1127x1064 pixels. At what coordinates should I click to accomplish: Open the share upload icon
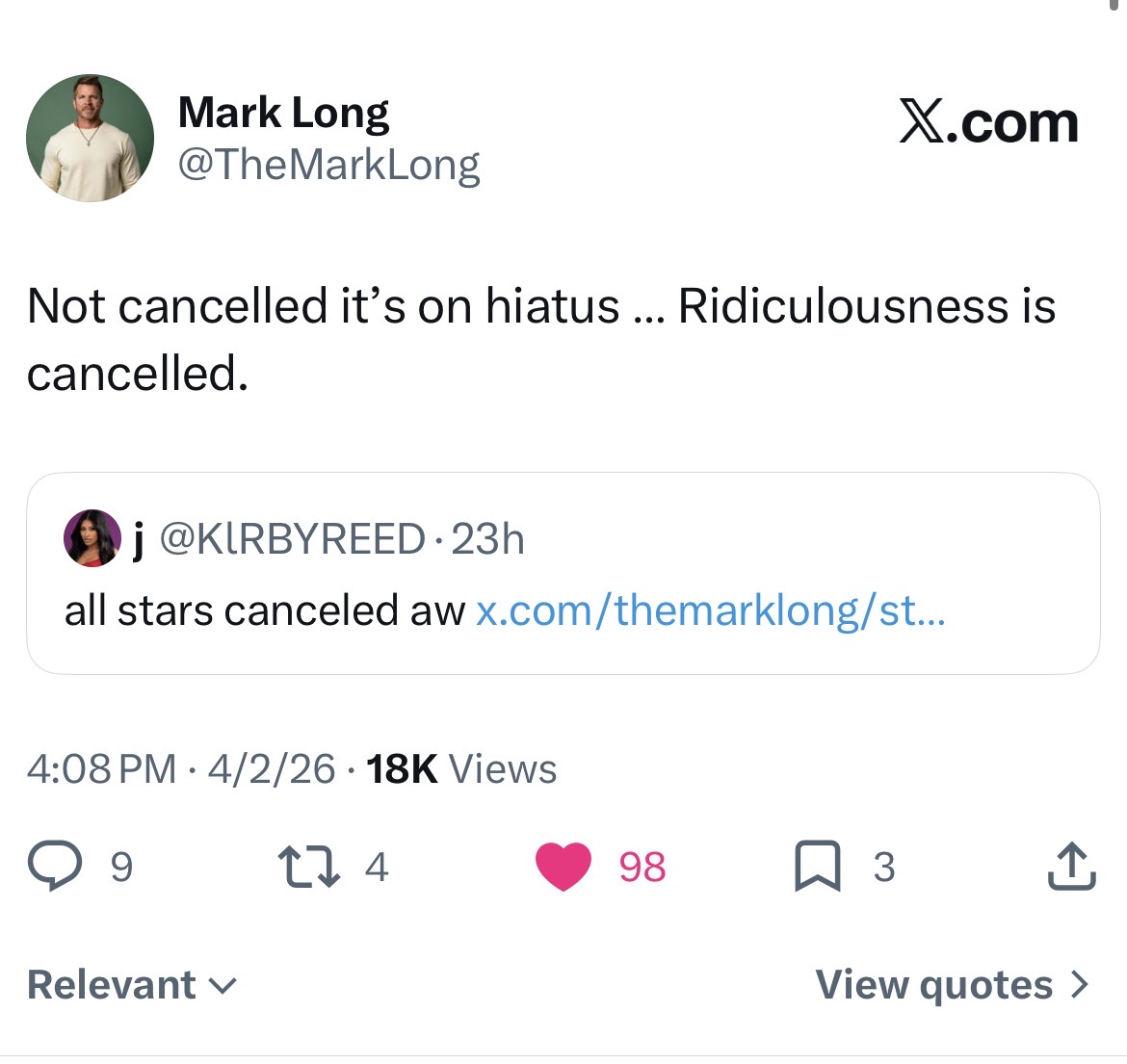(x=1070, y=866)
